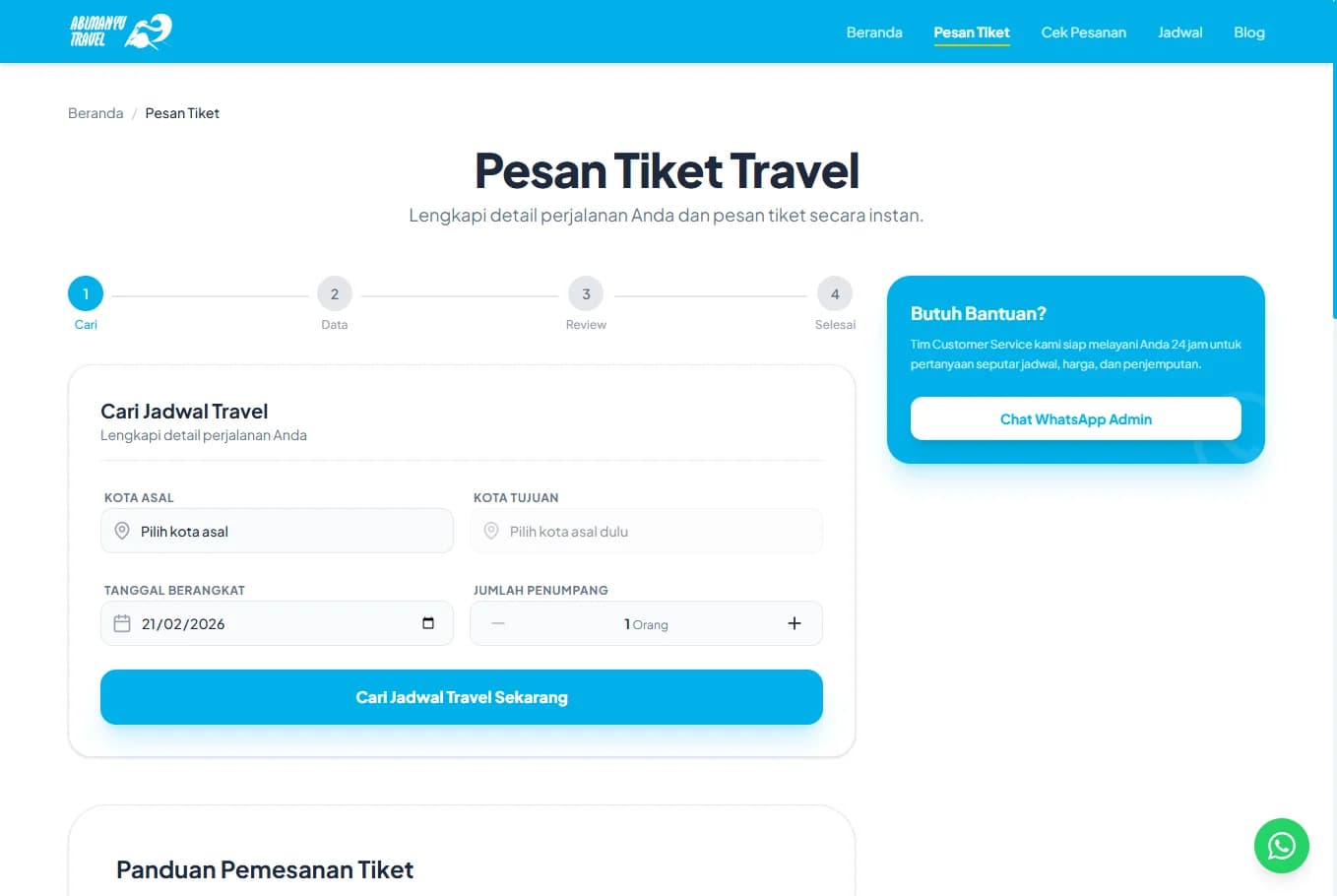This screenshot has width=1337, height=896.
Task: Open the Kota Tujuan dropdown
Action: pos(655,531)
